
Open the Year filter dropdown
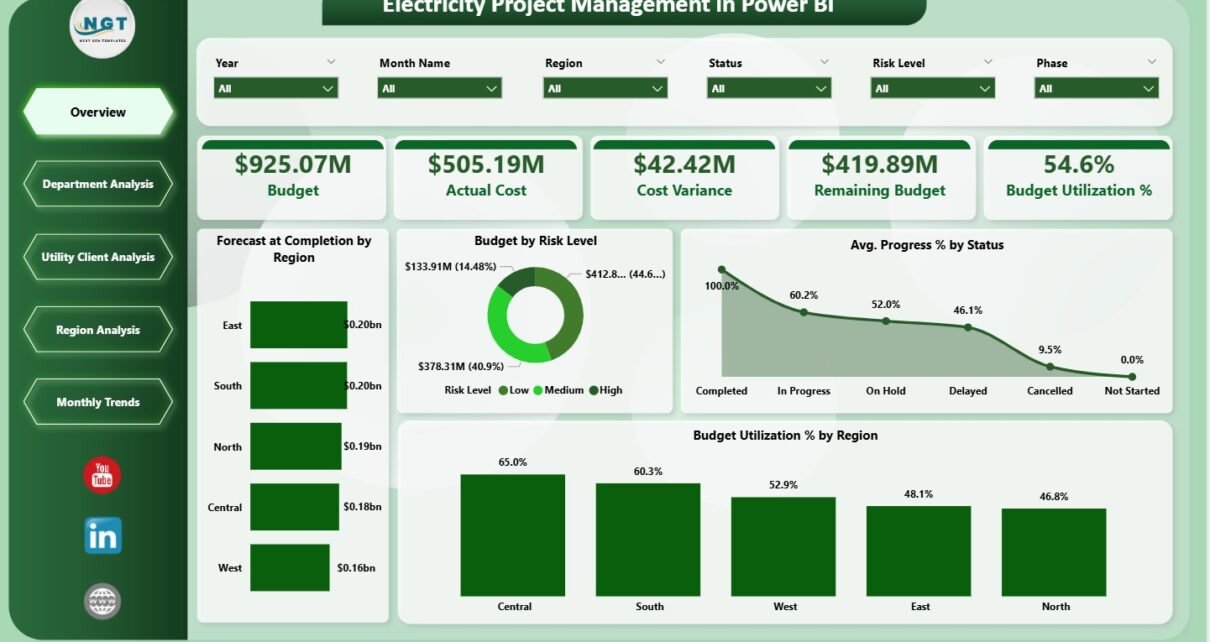pos(276,88)
